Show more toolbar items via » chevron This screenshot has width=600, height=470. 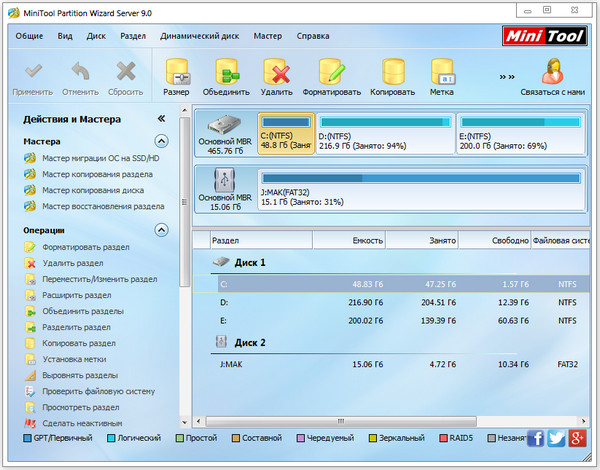(x=507, y=75)
